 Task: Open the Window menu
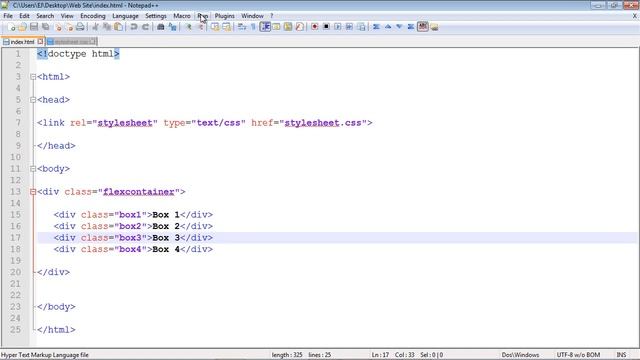(252, 16)
